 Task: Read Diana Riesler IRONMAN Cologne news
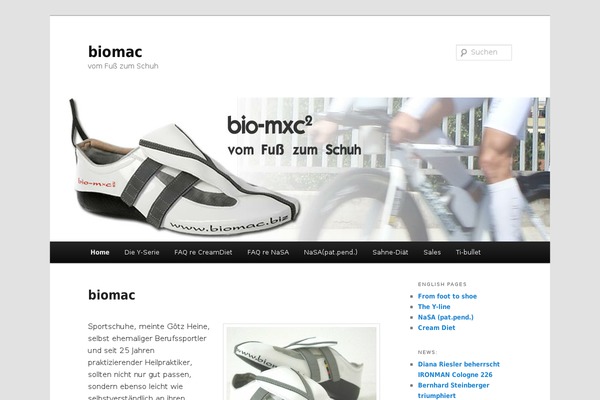(458, 369)
